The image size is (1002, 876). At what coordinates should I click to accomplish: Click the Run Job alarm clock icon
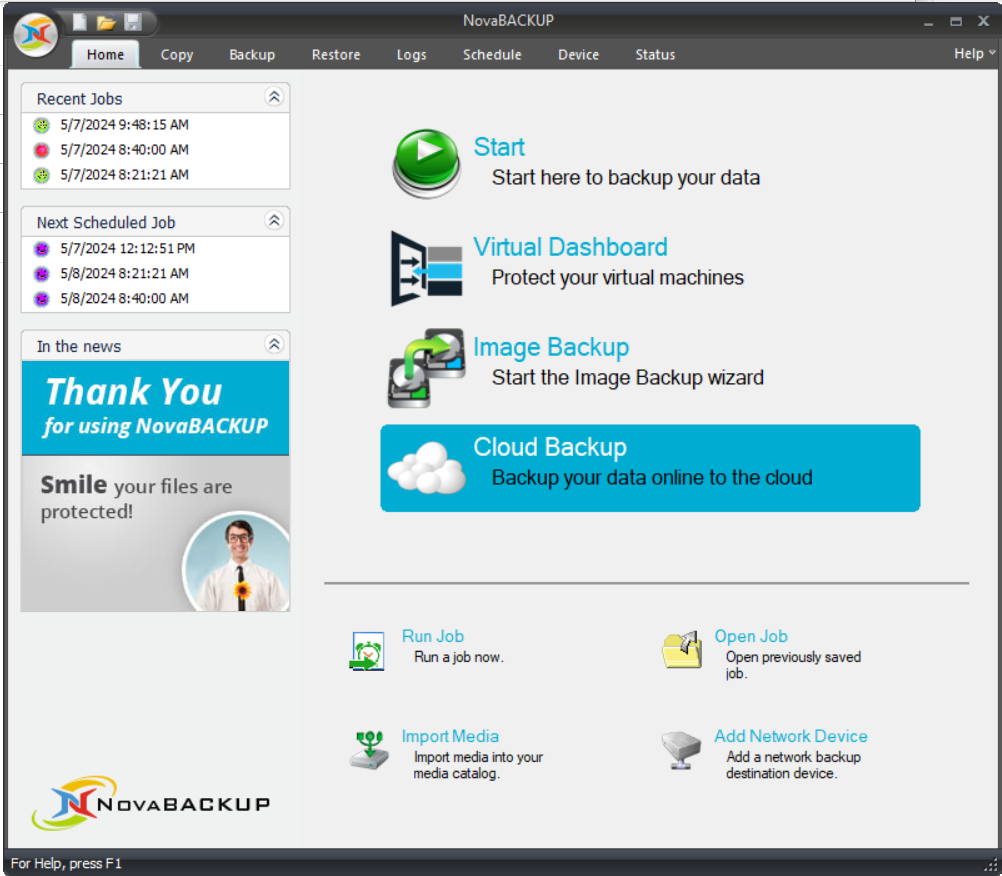[x=367, y=651]
